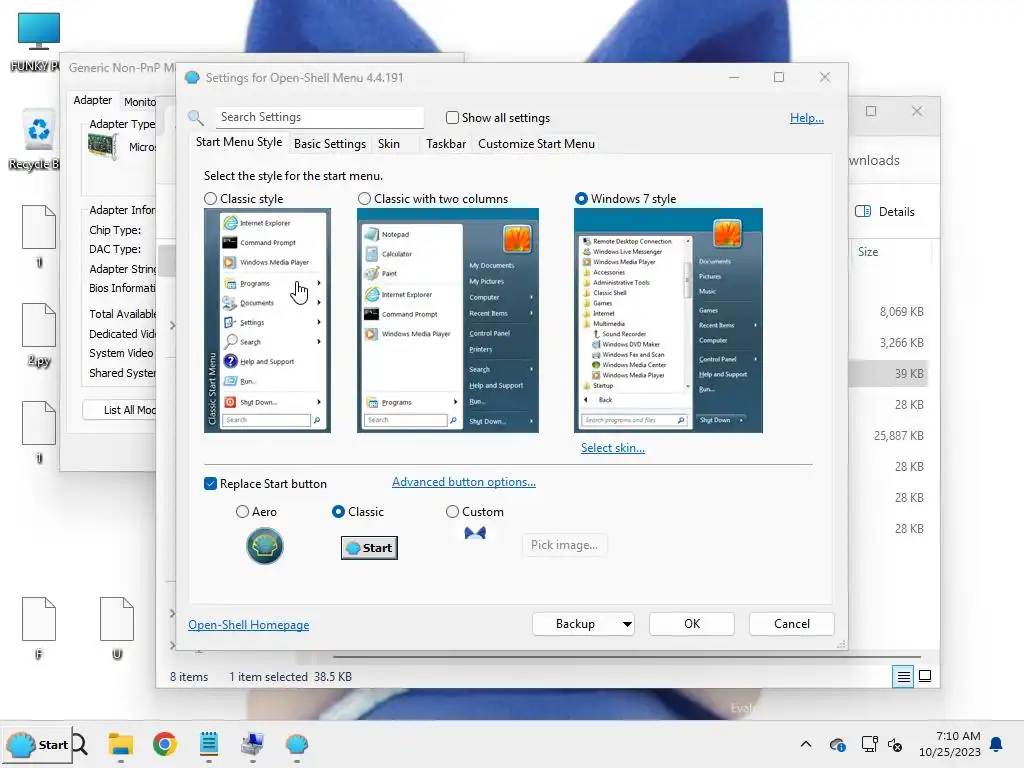The height and width of the screenshot is (768, 1024).
Task: Select the Windows 7 style radio button
Action: click(581, 199)
